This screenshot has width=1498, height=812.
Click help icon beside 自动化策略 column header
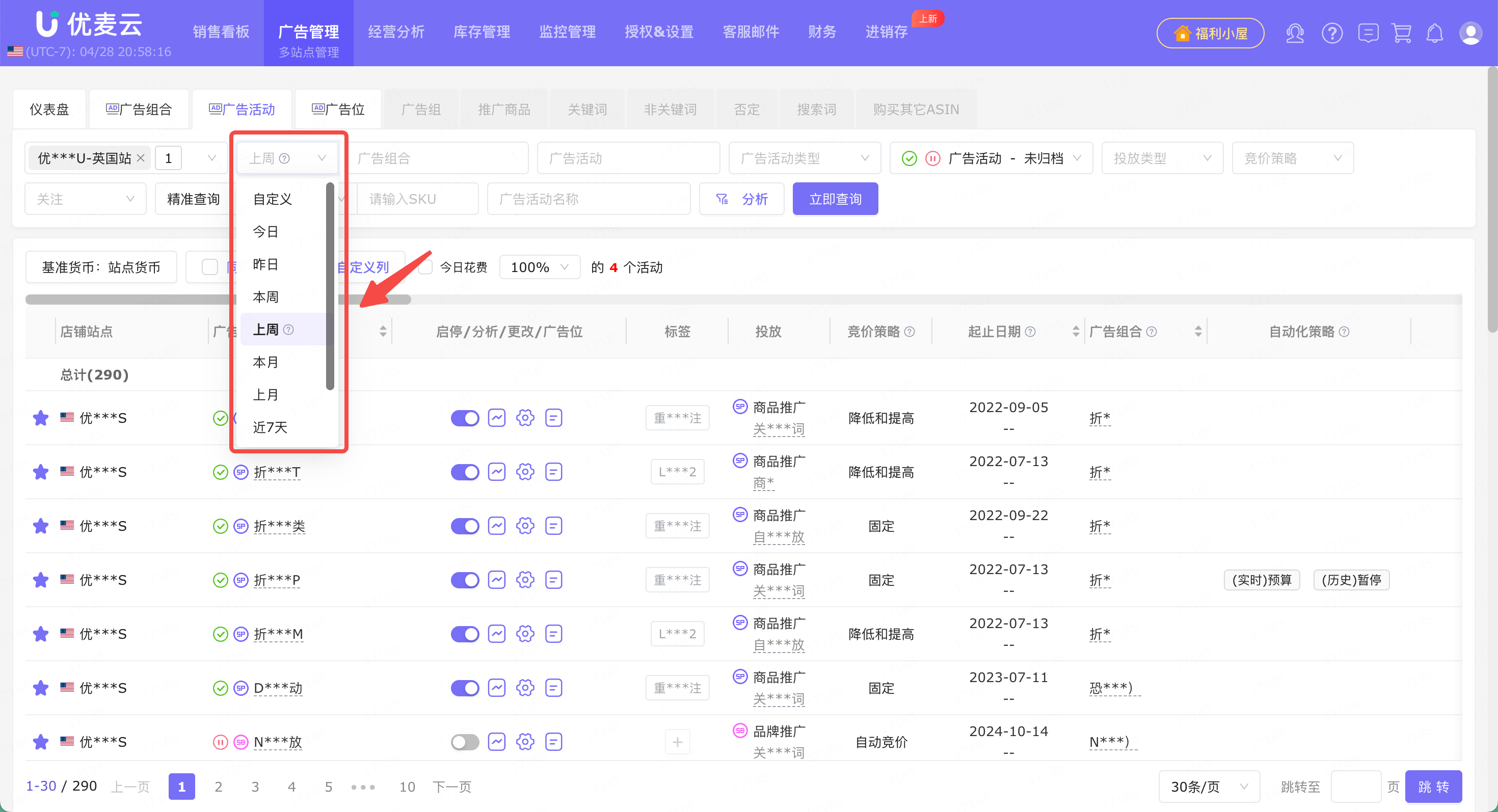point(1345,331)
